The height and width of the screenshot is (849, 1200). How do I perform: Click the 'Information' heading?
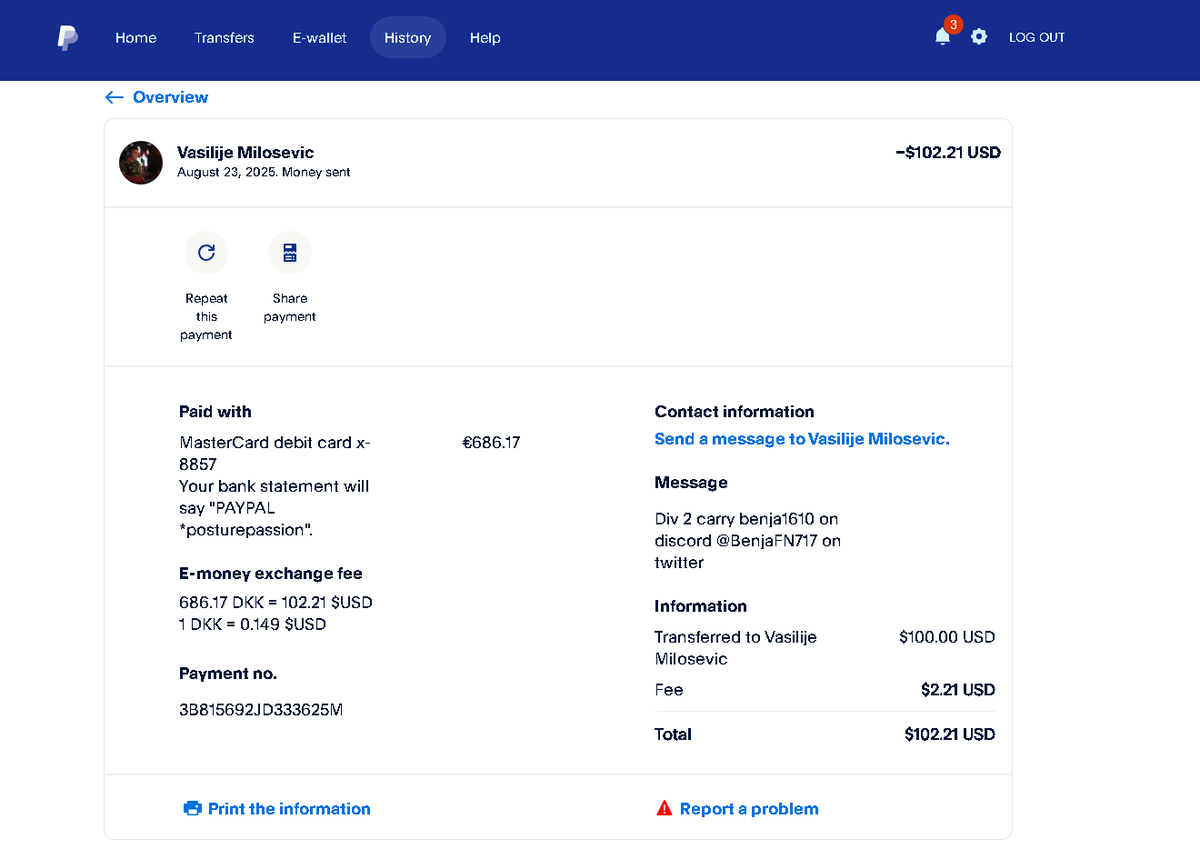coord(701,606)
